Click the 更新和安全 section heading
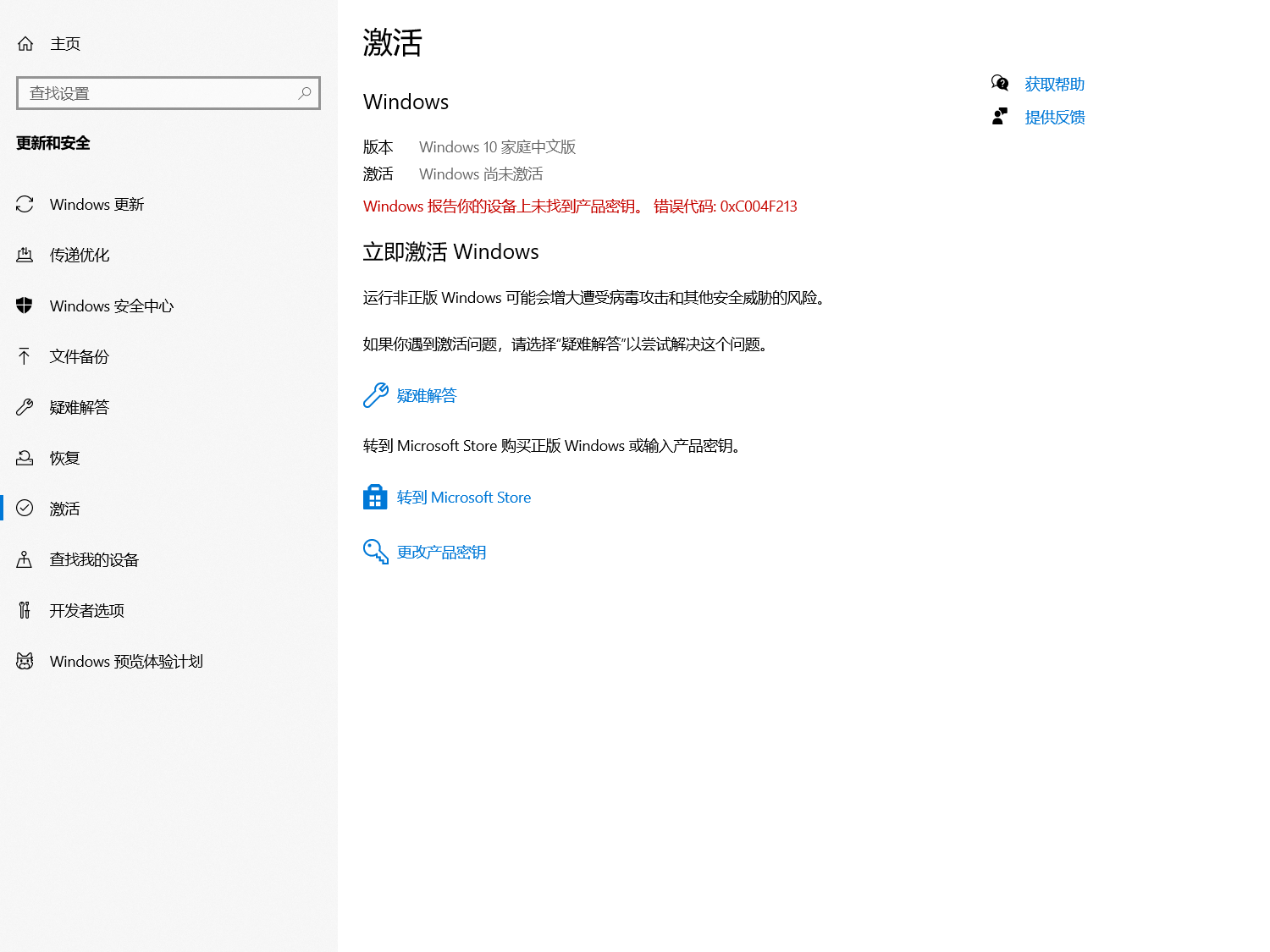 (53, 143)
